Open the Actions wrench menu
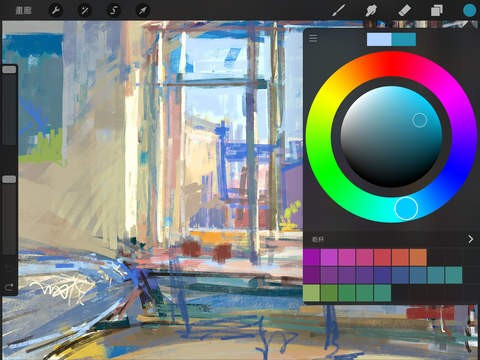 point(55,10)
